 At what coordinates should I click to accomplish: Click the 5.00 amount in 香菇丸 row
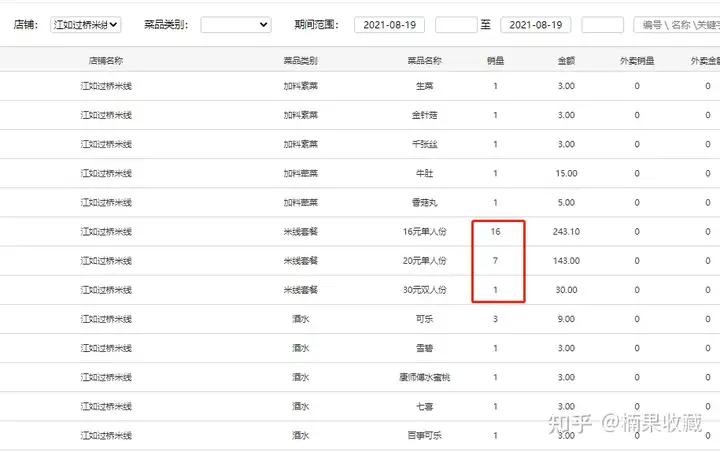pyautogui.click(x=566, y=203)
